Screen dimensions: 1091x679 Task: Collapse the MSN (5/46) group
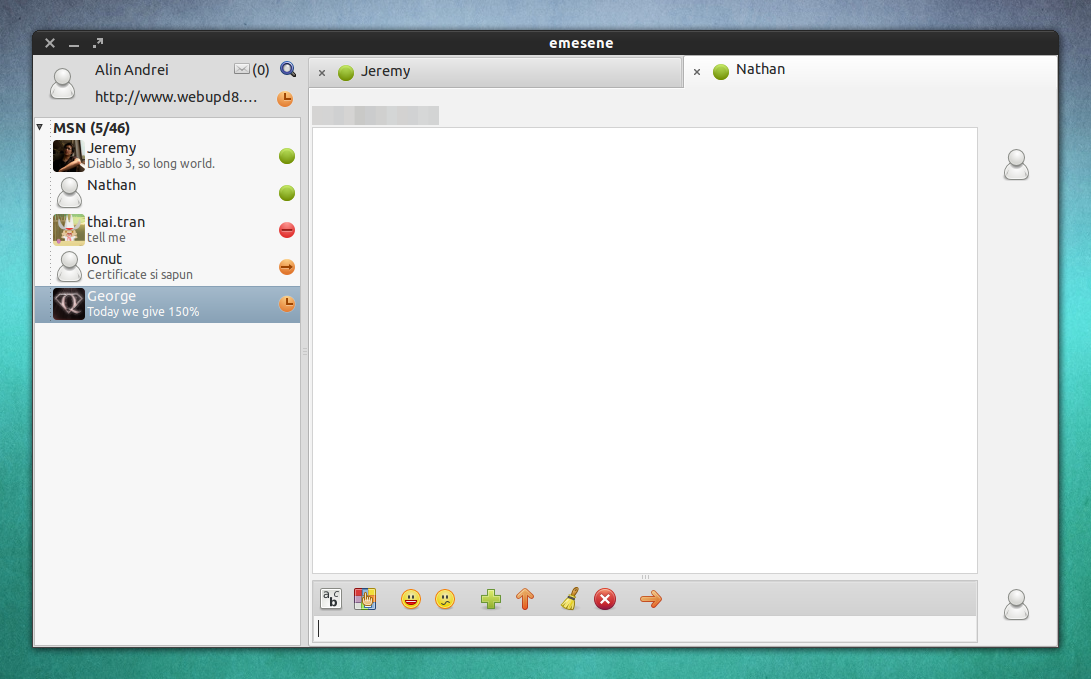[40, 127]
